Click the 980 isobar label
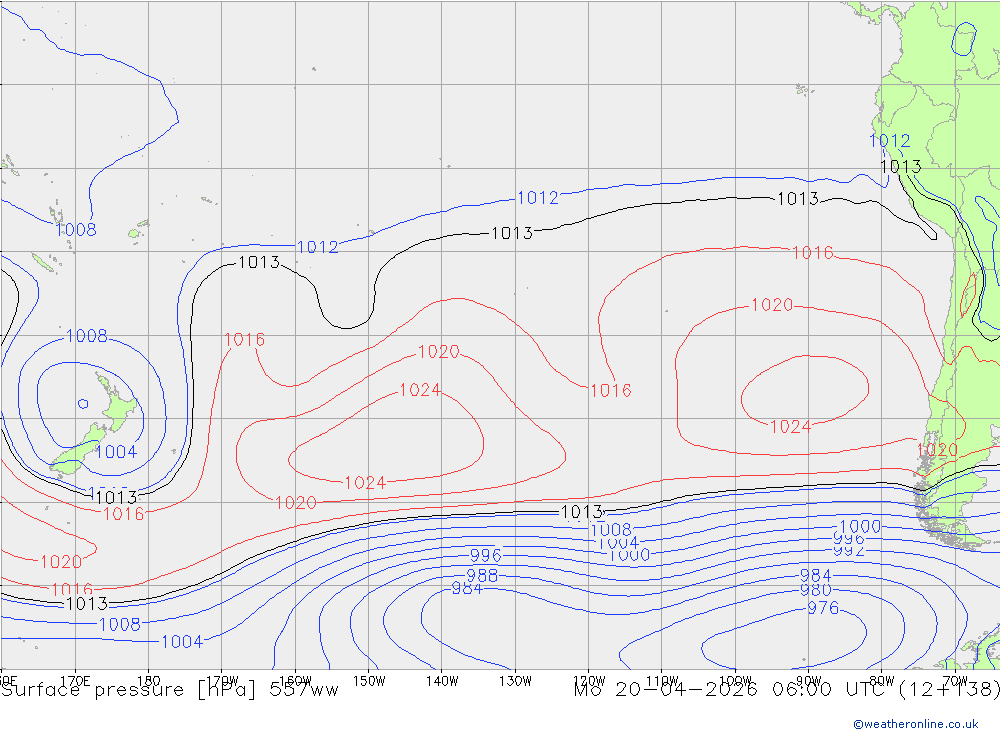 [816, 590]
